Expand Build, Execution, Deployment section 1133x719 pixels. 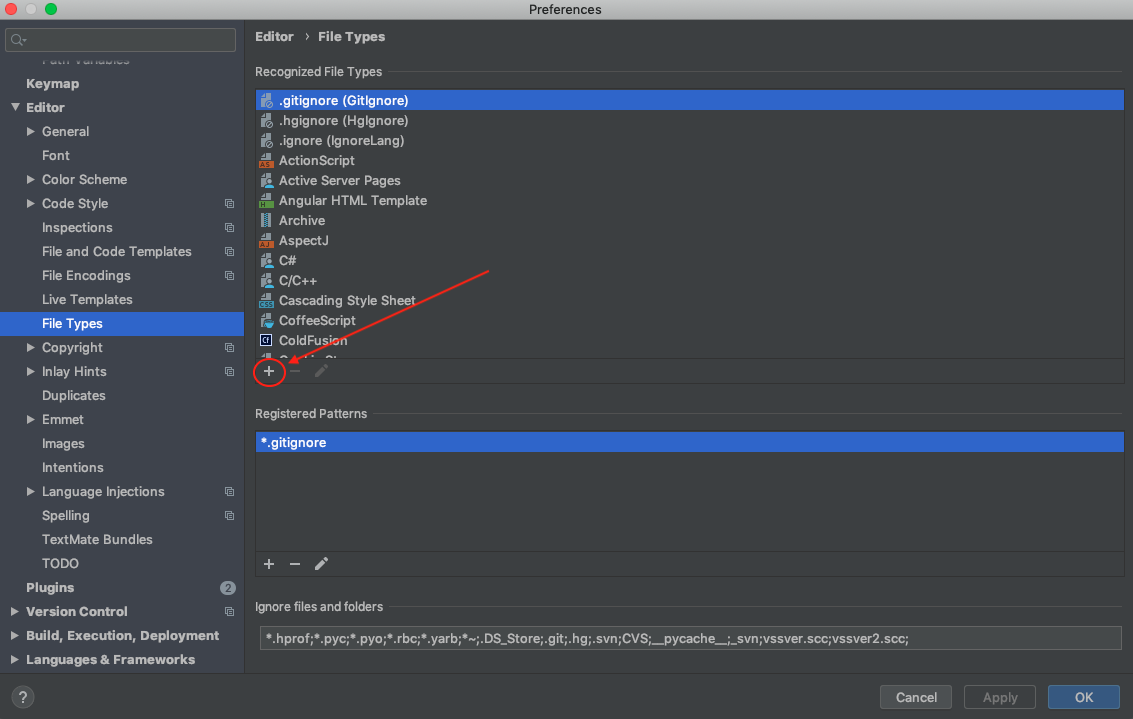[x=14, y=635]
